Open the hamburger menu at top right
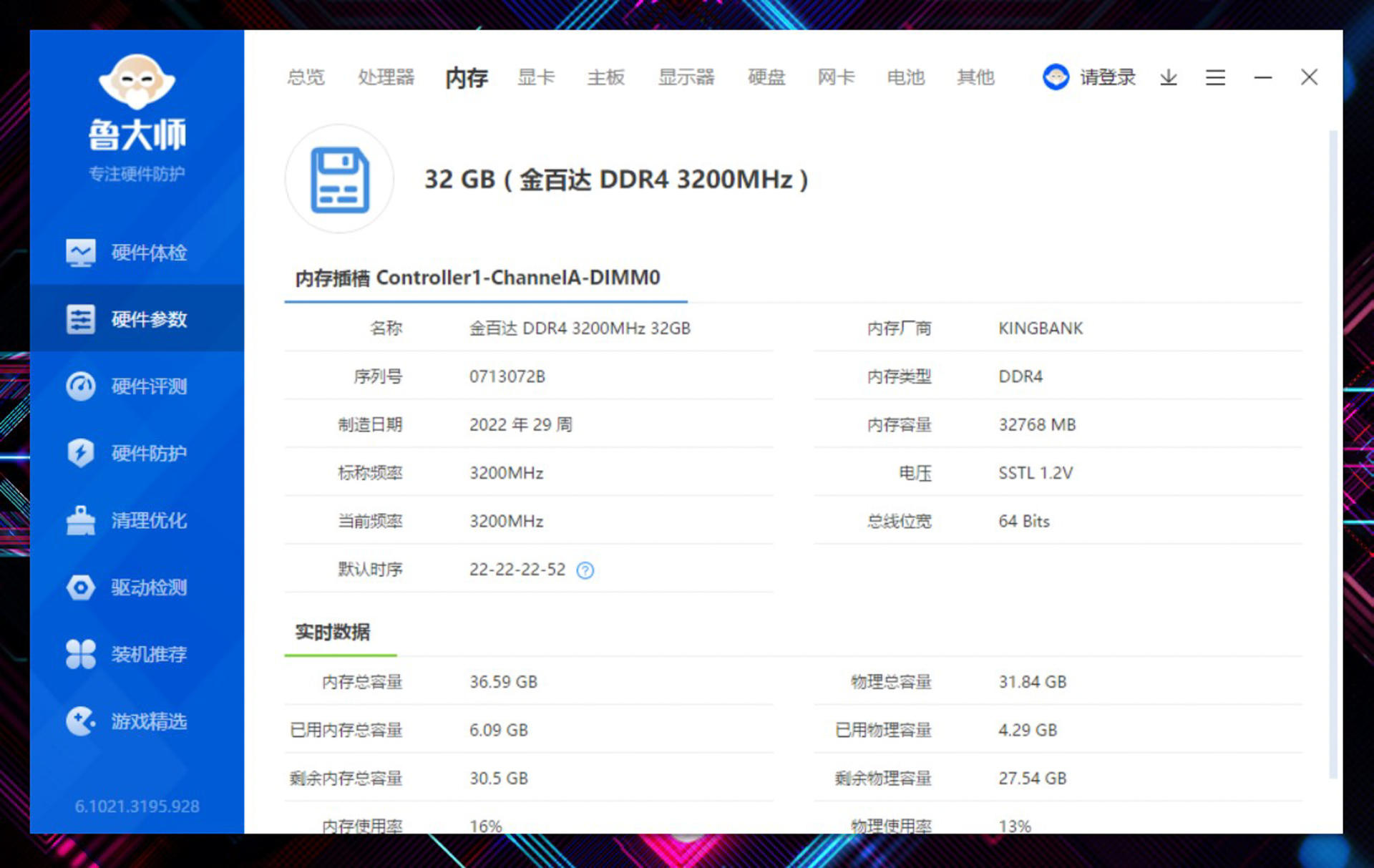 pyautogui.click(x=1214, y=77)
